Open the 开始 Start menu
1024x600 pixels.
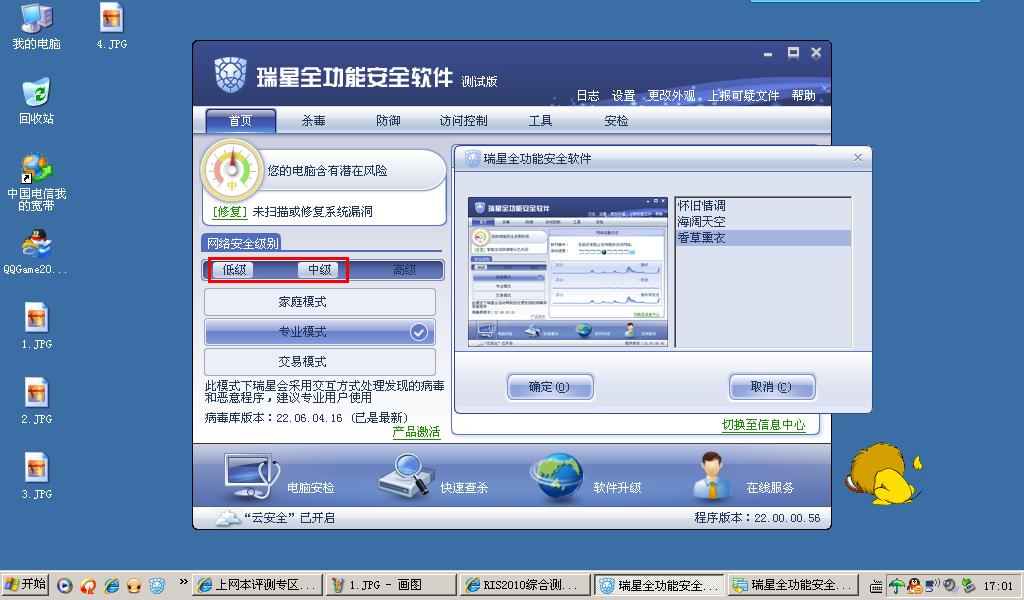tap(25, 584)
